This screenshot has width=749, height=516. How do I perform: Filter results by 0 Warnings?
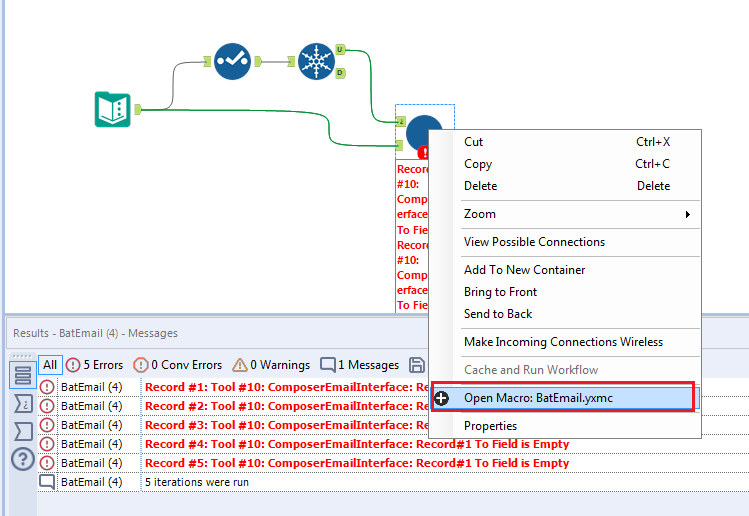tap(271, 365)
